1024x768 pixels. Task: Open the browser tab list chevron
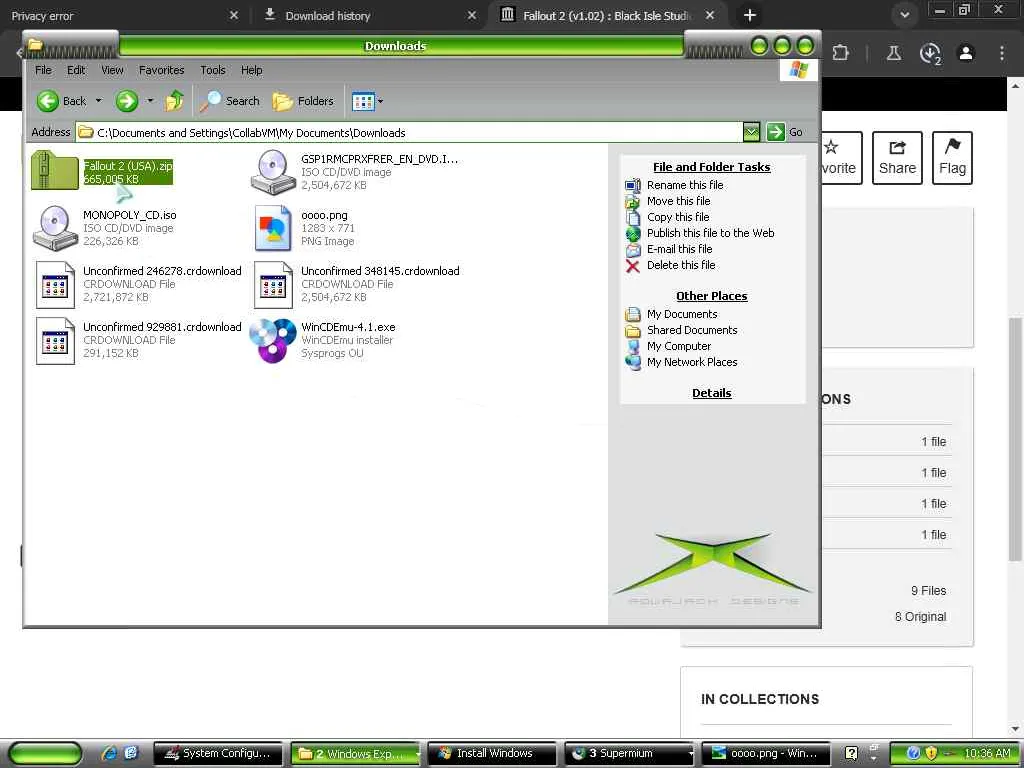(x=904, y=15)
